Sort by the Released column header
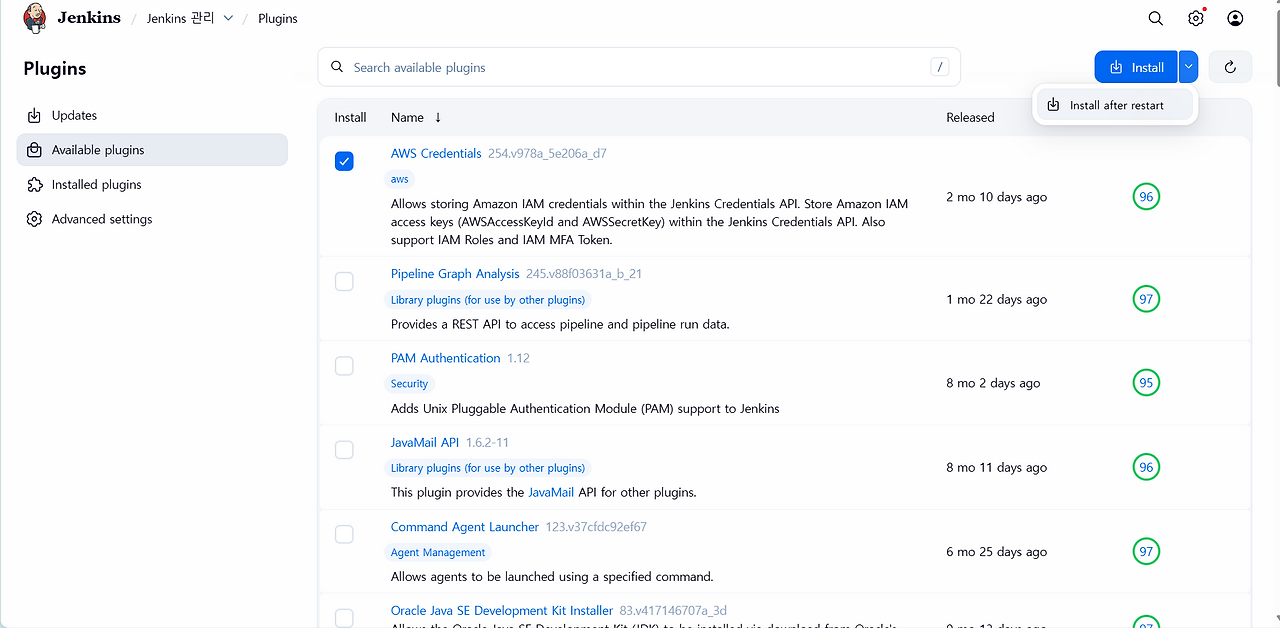The image size is (1280, 628). tap(970, 117)
